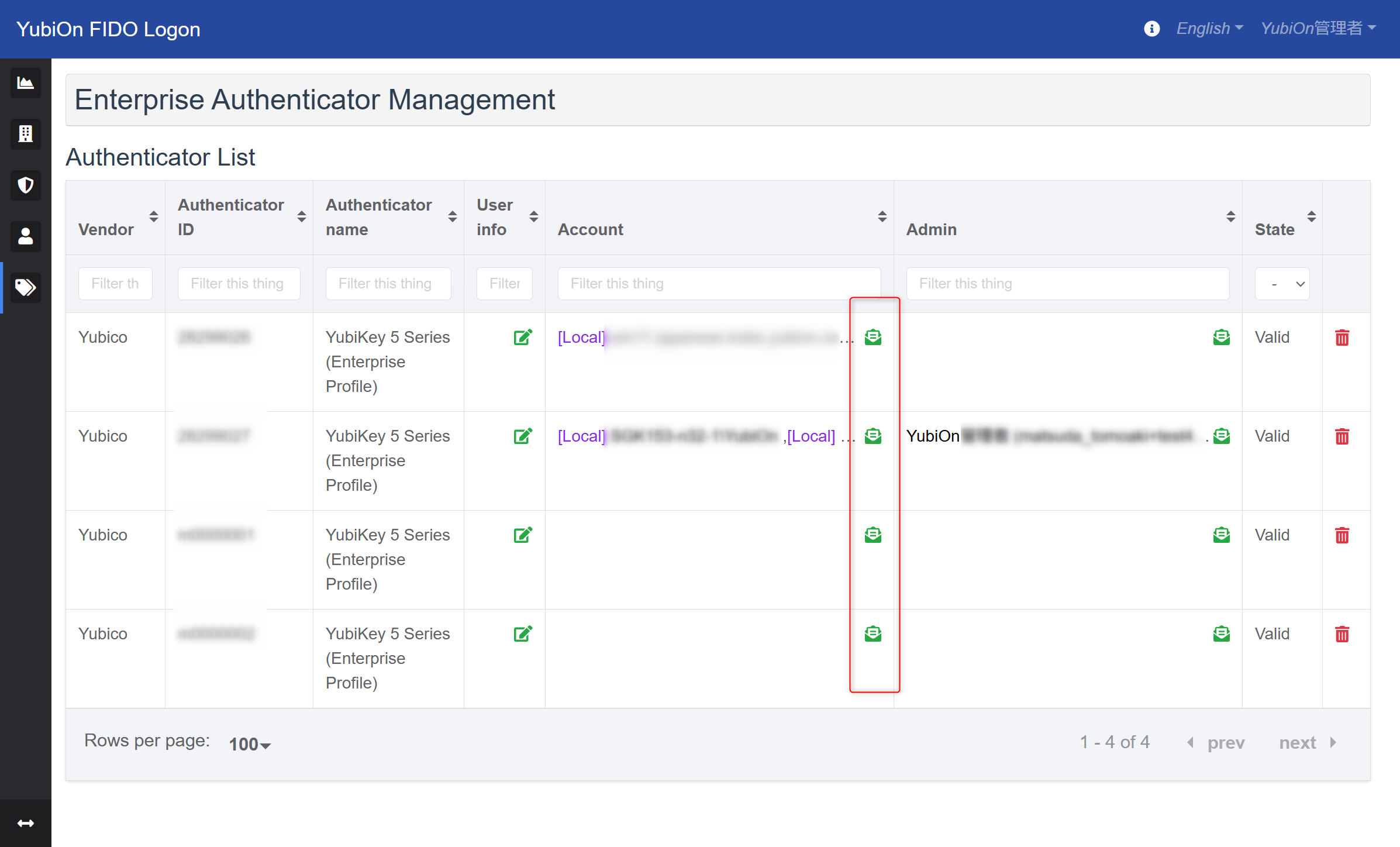The image size is (1400, 847).
Task: Click the YubiOn FIDO Logon title link
Action: click(x=108, y=29)
